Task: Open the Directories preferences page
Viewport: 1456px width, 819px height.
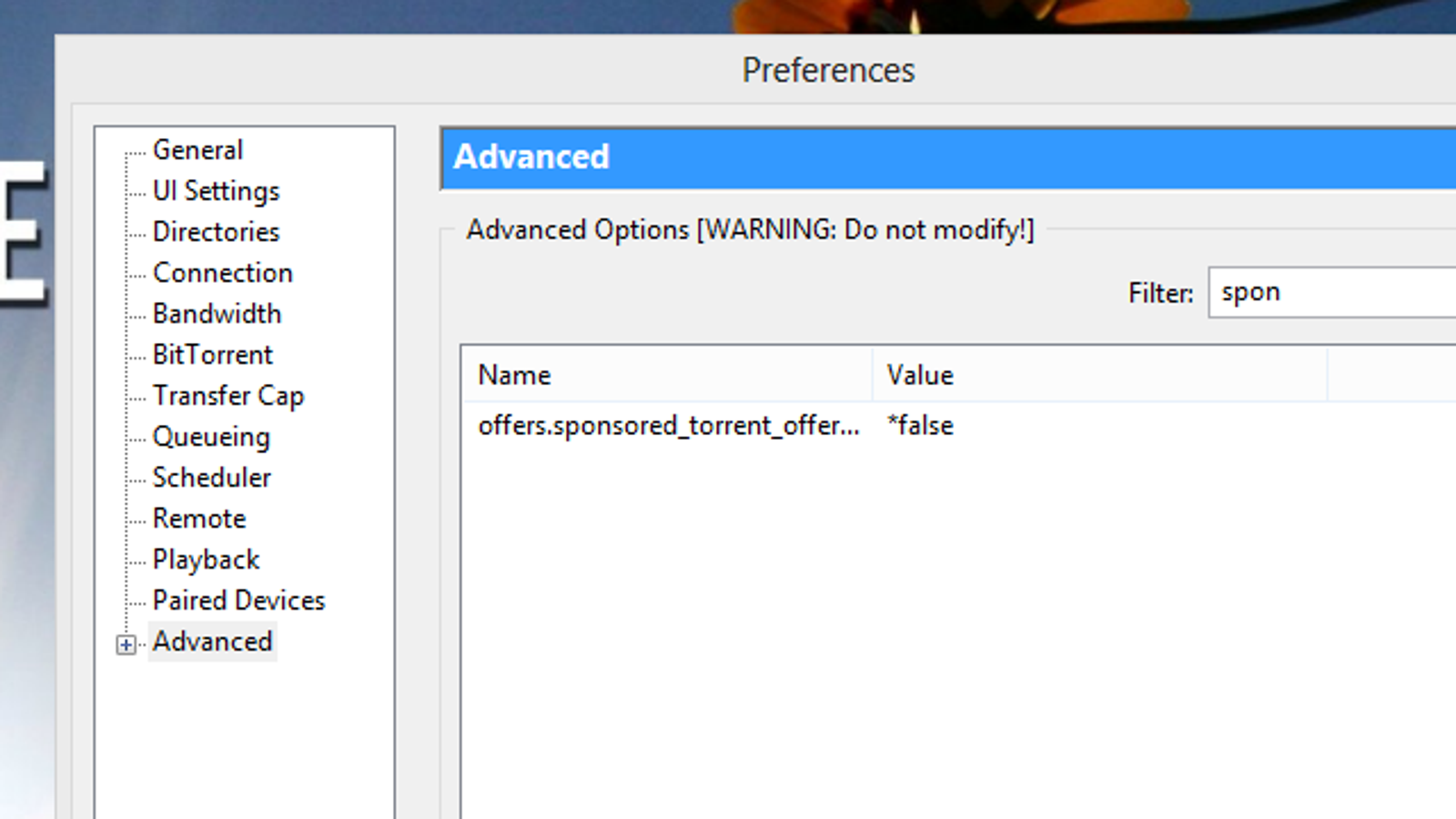Action: [216, 231]
